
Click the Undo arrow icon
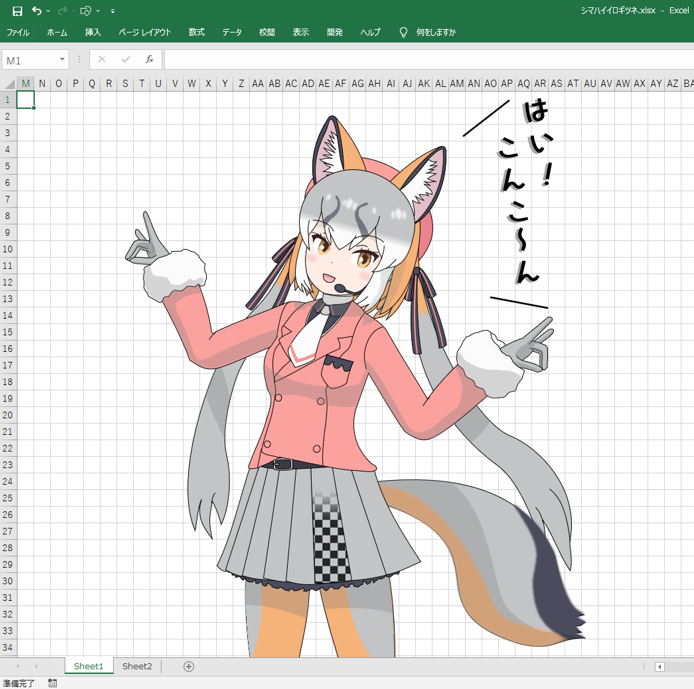click(x=37, y=11)
